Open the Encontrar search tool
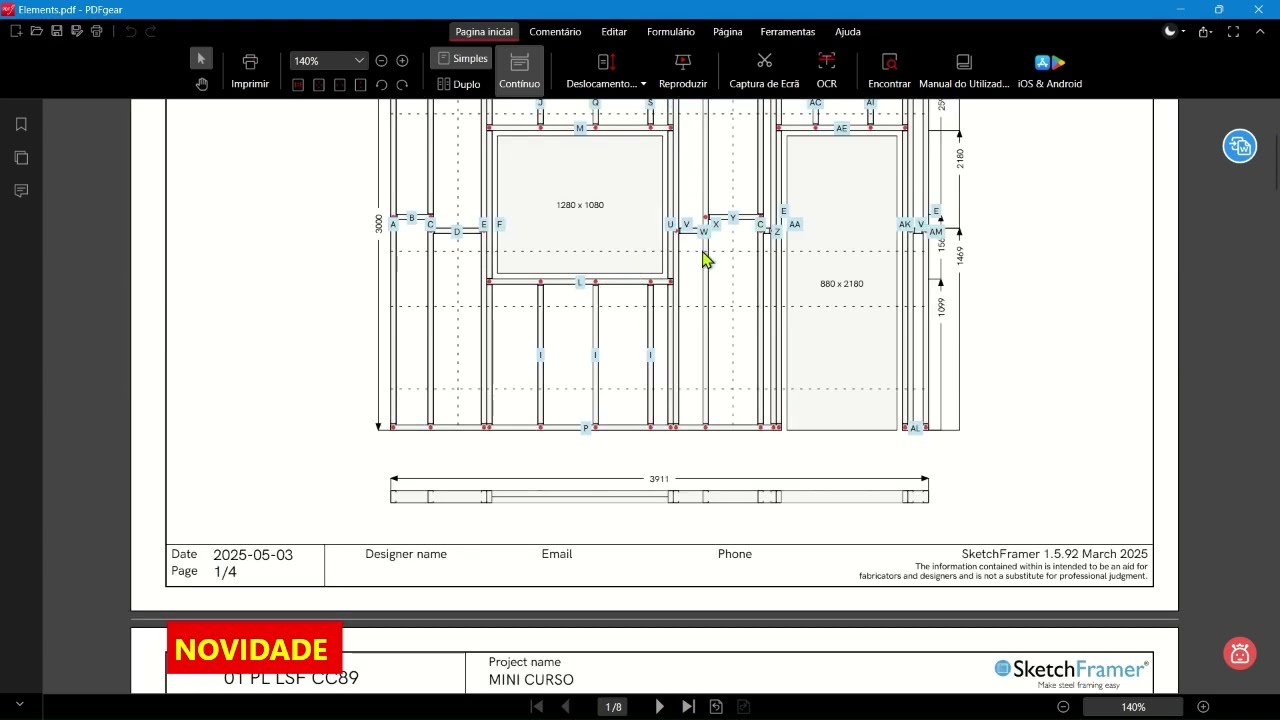Image resolution: width=1280 pixels, height=720 pixels. pos(889,71)
